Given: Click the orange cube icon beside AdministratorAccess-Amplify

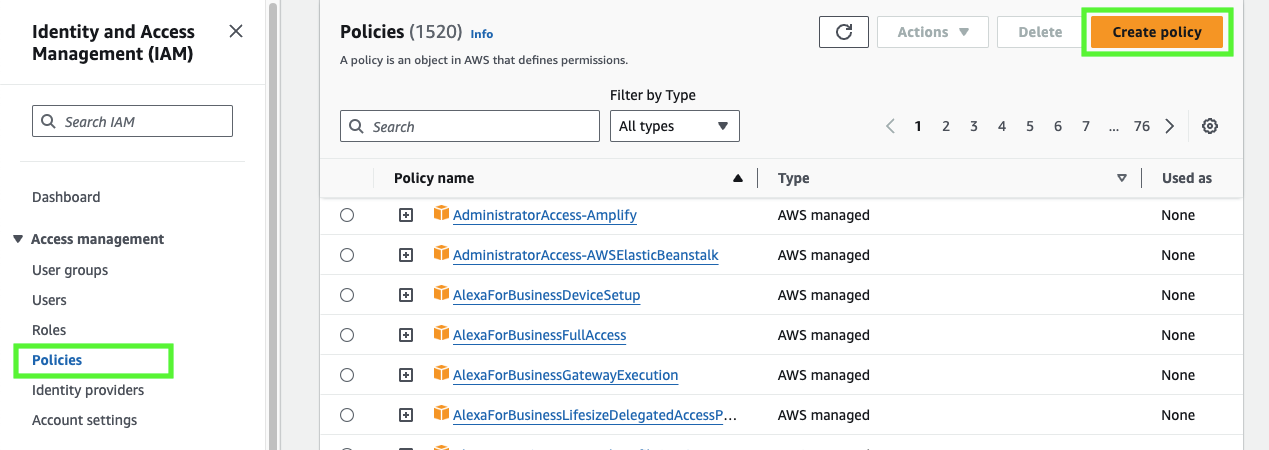Looking at the screenshot, I should click(x=441, y=214).
